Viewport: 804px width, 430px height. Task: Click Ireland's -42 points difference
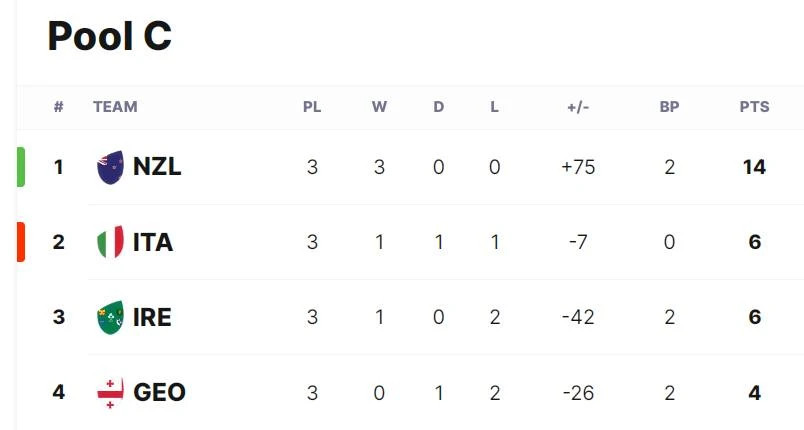tap(578, 317)
